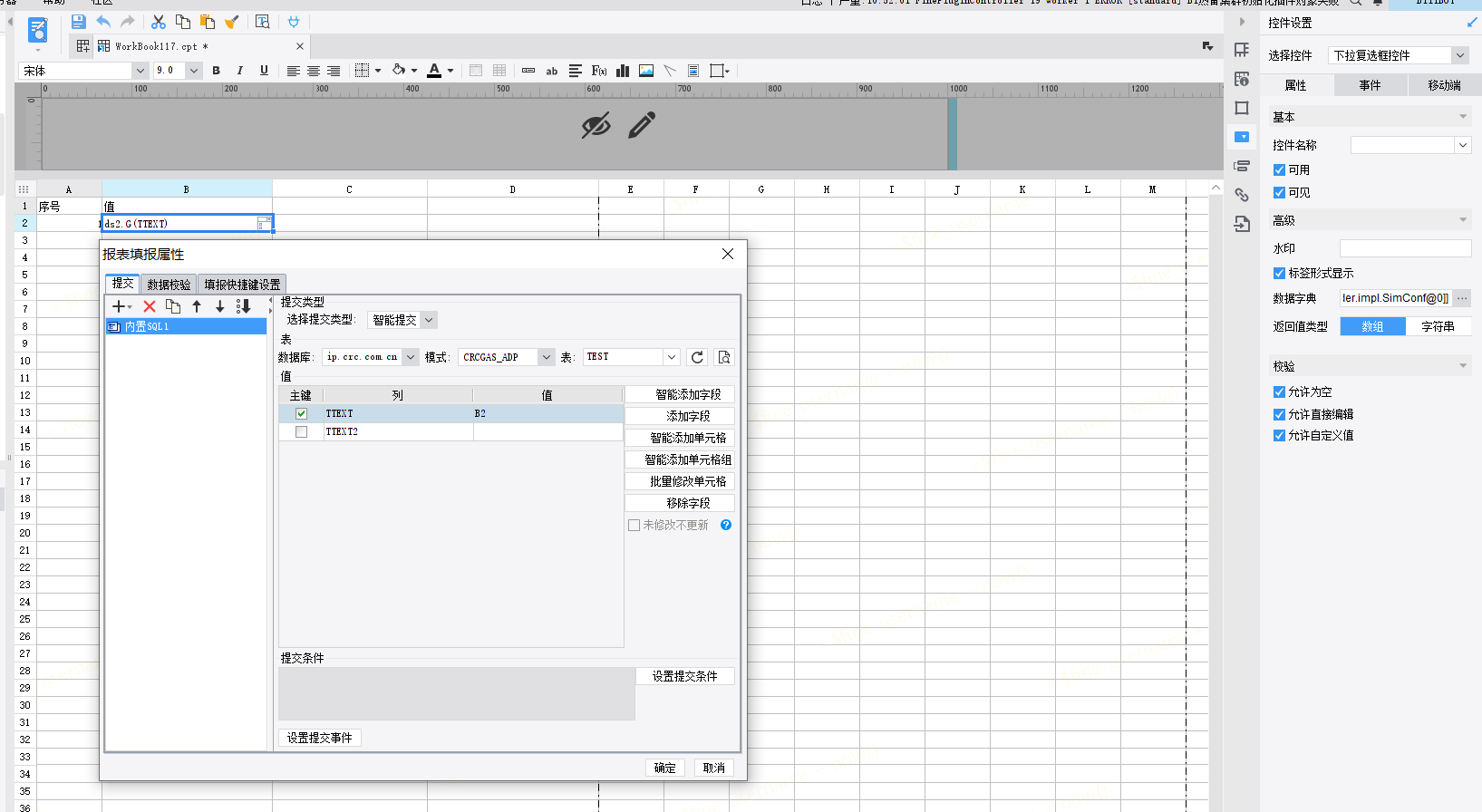Open the 宋体 font name dropdown
Image resolution: width=1482 pixels, height=812 pixels.
tap(140, 71)
